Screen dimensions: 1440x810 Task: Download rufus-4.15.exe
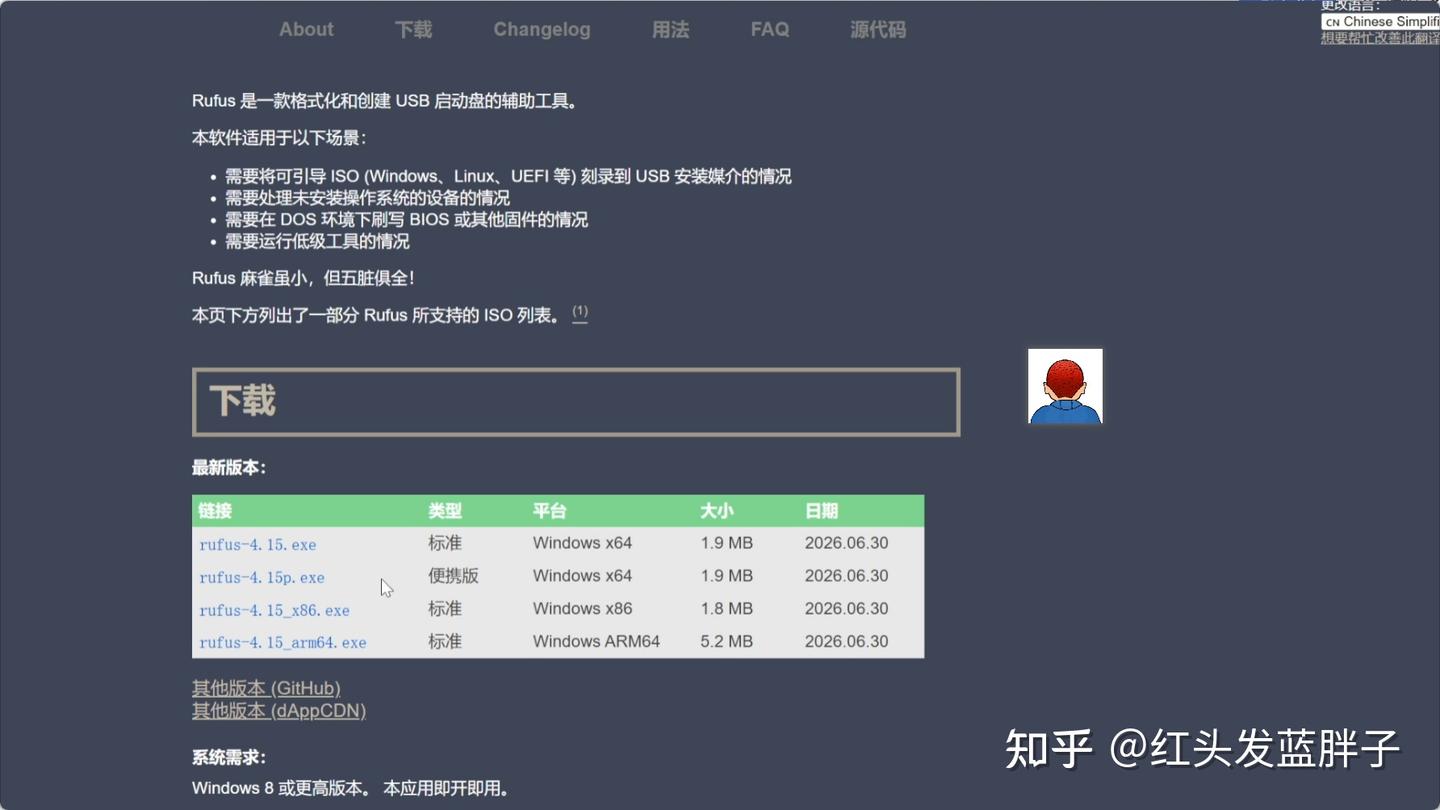click(258, 545)
